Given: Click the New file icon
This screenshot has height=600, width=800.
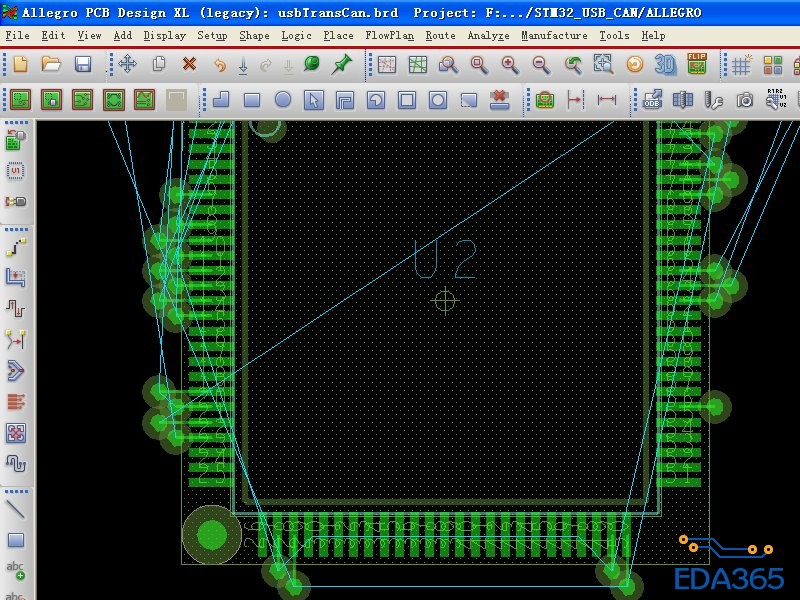Looking at the screenshot, I should coord(20,64).
